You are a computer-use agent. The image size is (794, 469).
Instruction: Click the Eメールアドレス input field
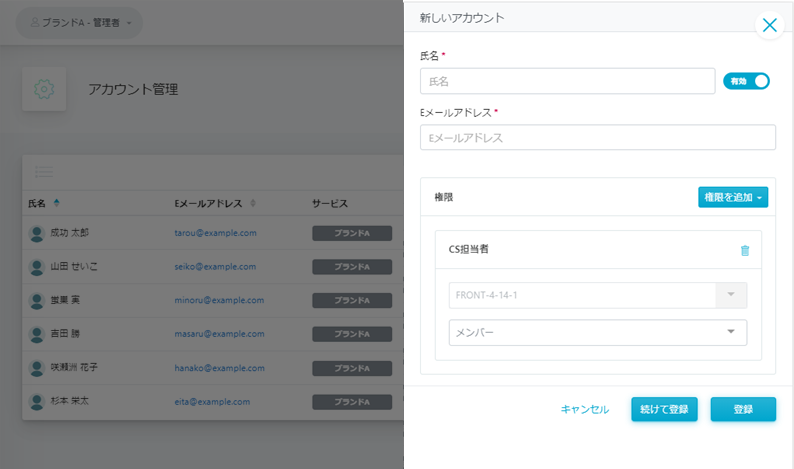click(598, 137)
